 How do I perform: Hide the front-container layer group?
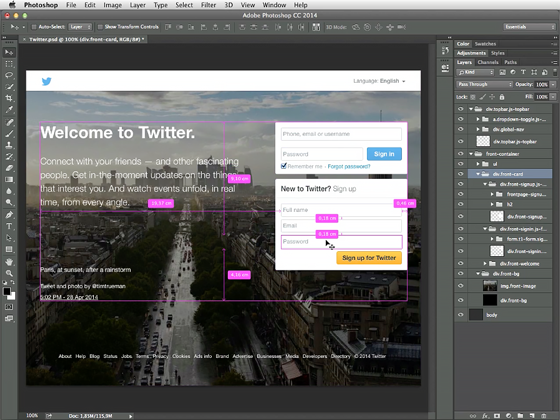460,154
